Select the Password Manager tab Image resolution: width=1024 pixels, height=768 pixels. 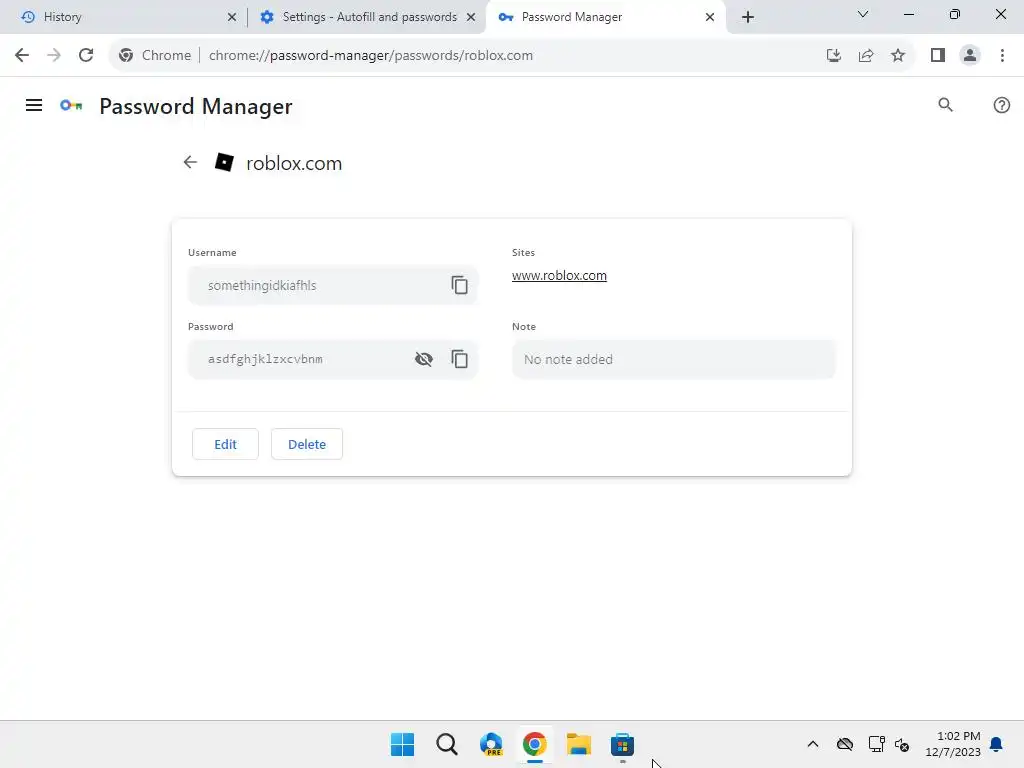(605, 17)
